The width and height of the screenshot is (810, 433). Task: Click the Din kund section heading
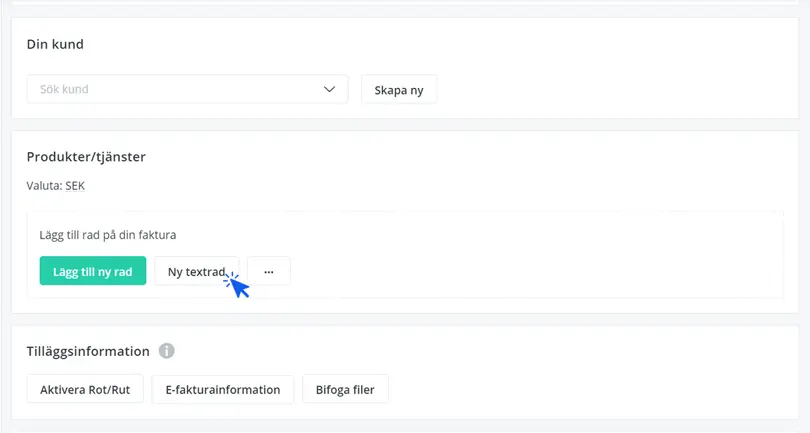point(55,44)
